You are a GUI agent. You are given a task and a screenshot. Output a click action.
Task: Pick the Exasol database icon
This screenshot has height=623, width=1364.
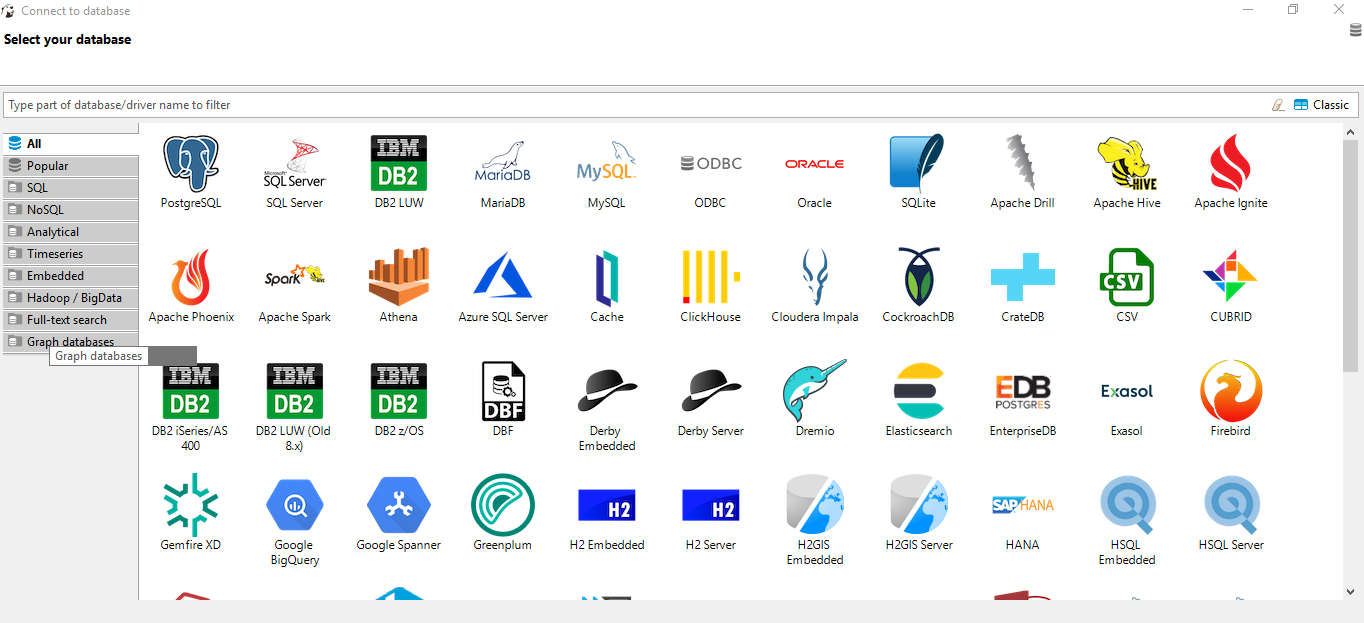pyautogui.click(x=1127, y=392)
